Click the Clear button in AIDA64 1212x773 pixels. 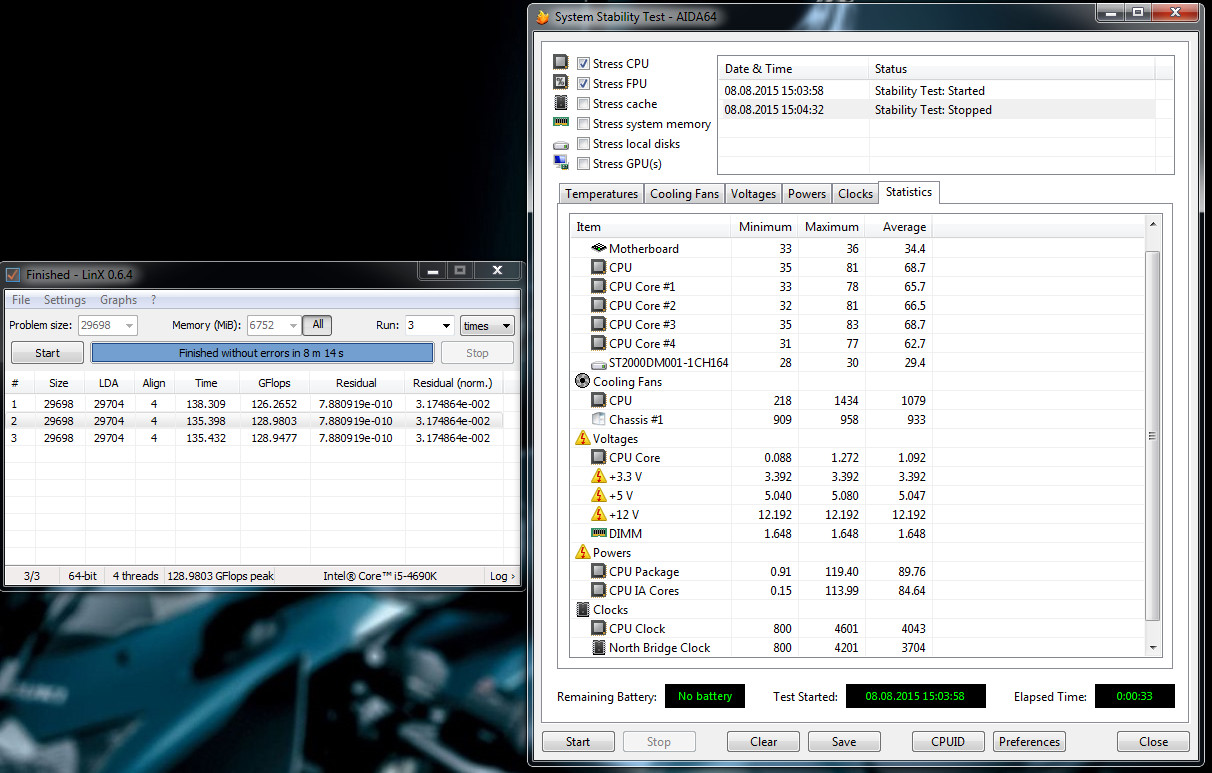(763, 742)
